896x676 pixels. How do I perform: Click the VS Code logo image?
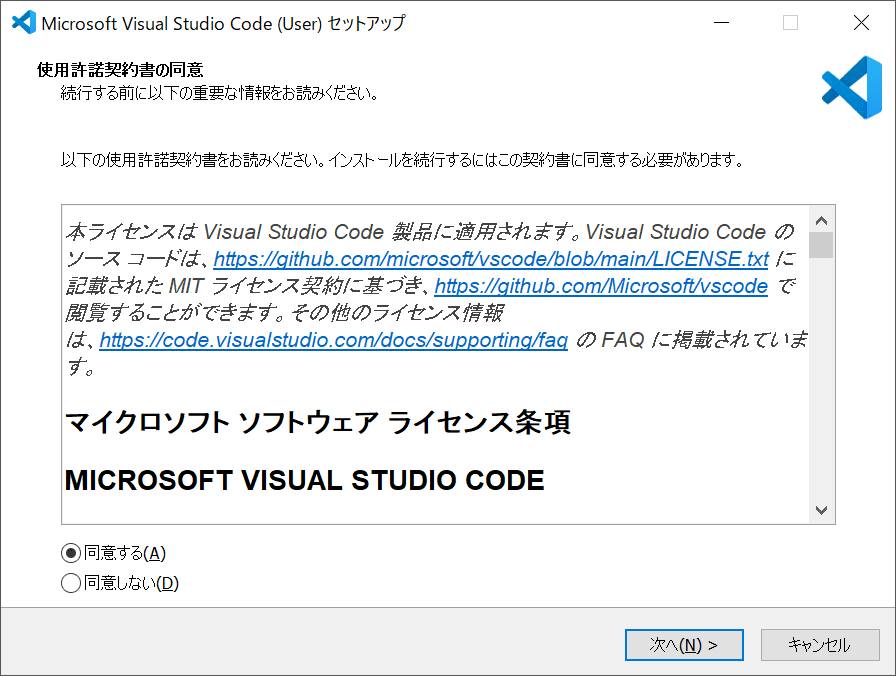tap(851, 88)
